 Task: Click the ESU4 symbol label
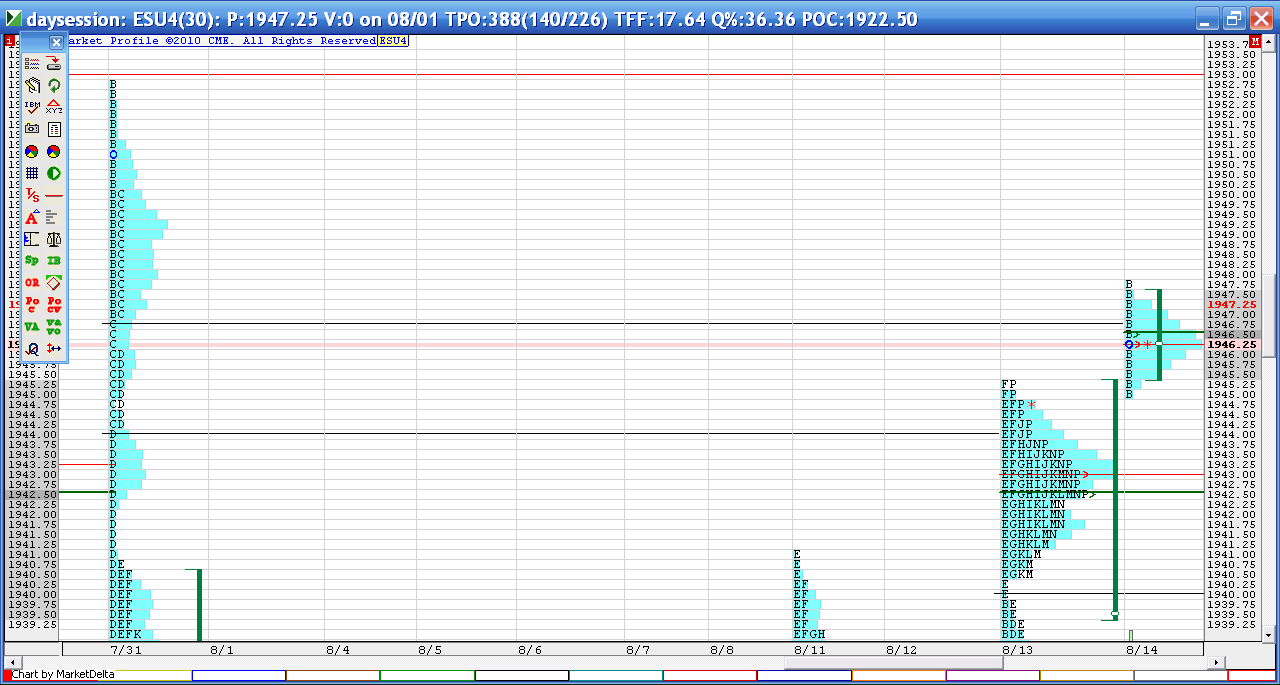[392, 41]
